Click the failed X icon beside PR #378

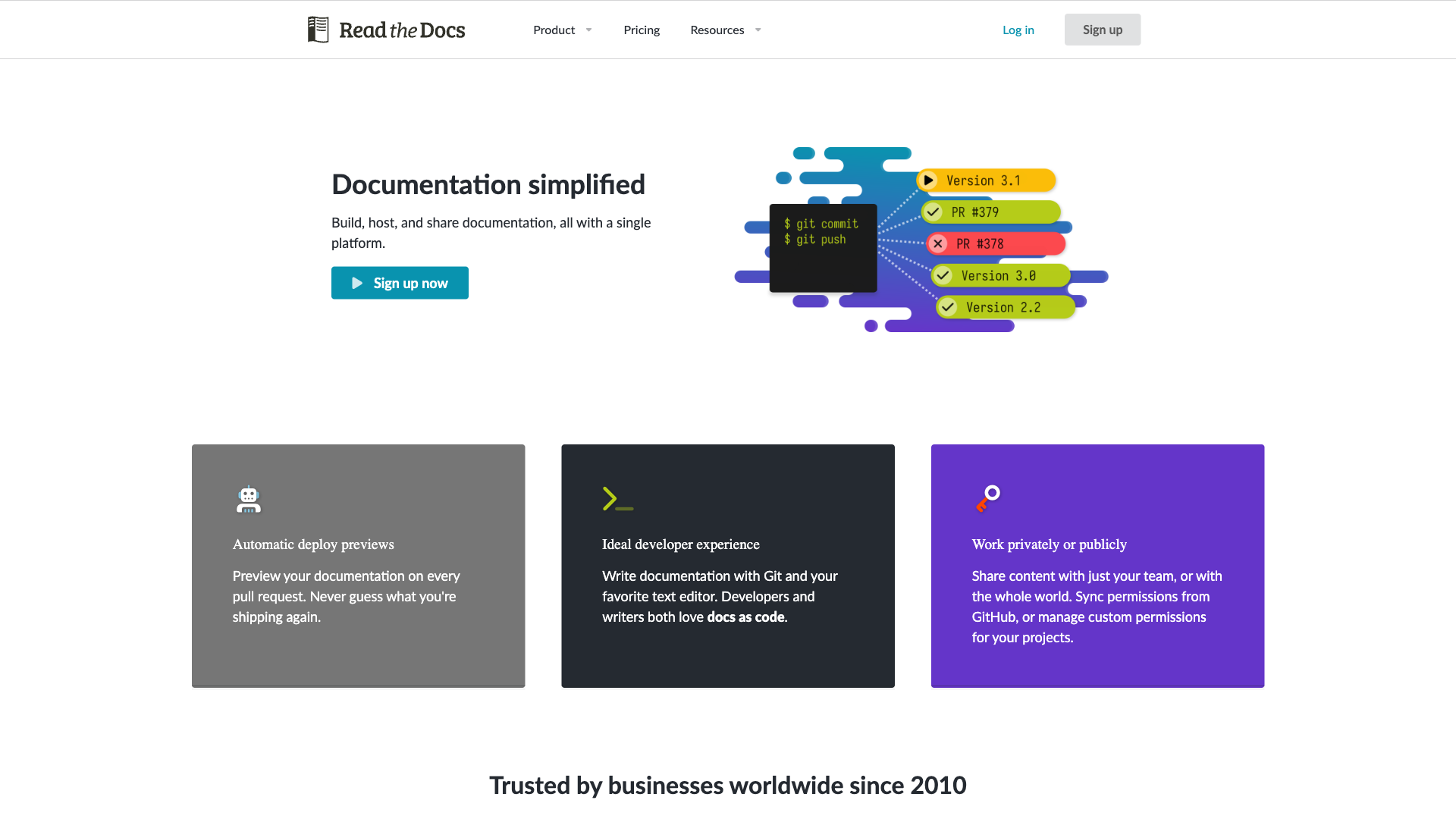[x=938, y=243]
